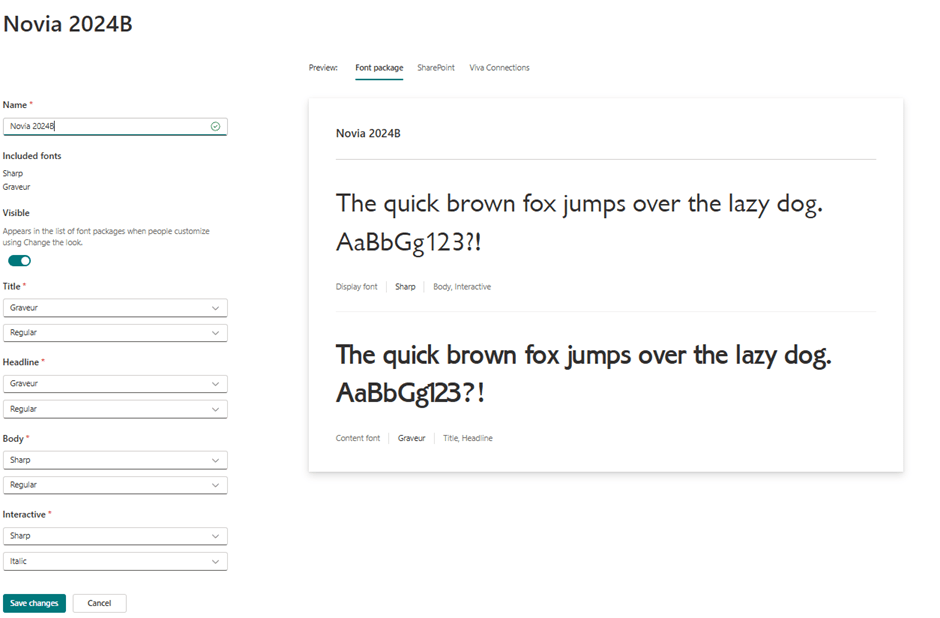
Task: Click the chevron icon on the Italic style dropdown
Action: (216, 561)
